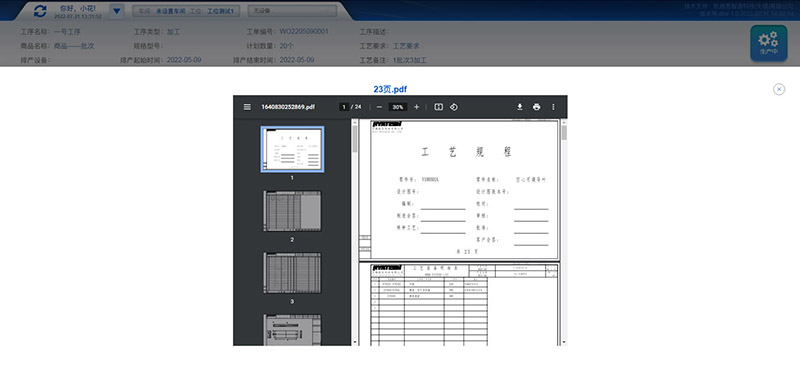
Task: Toggle the PDF sidebar hamburger menu
Action: click(x=247, y=107)
